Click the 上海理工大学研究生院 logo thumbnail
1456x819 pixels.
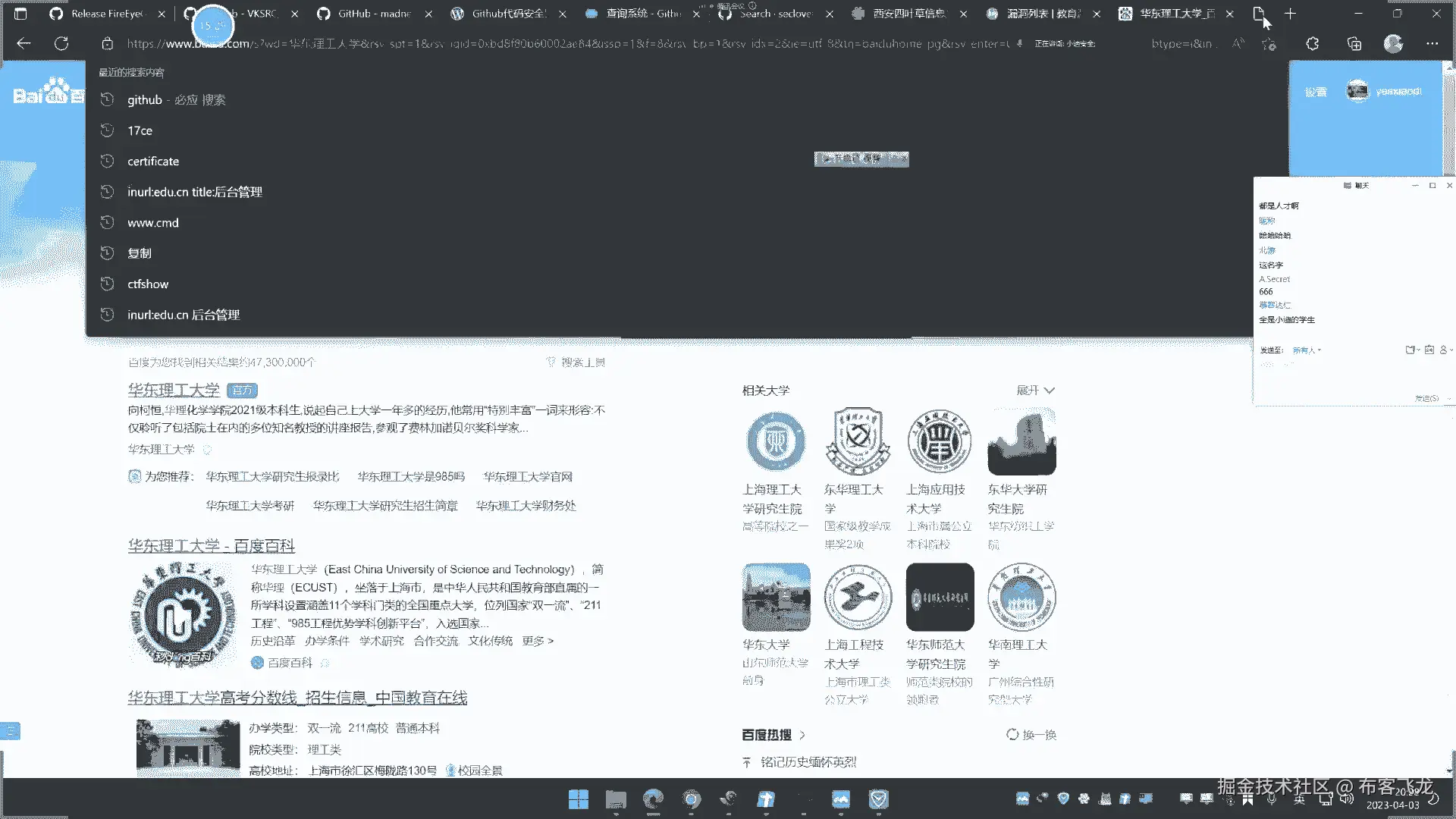776,442
